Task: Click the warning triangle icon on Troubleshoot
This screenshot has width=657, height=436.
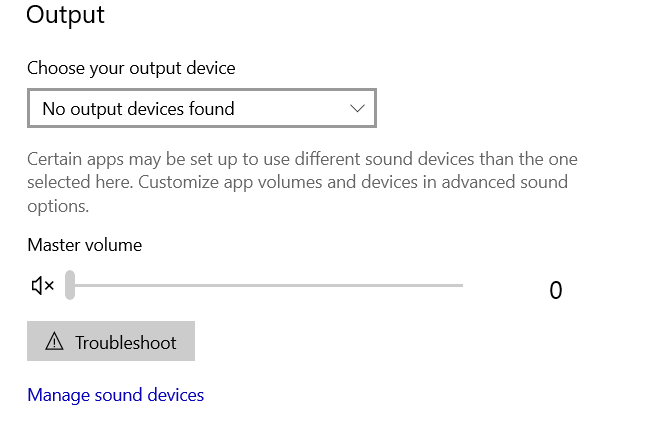Action: coord(55,342)
